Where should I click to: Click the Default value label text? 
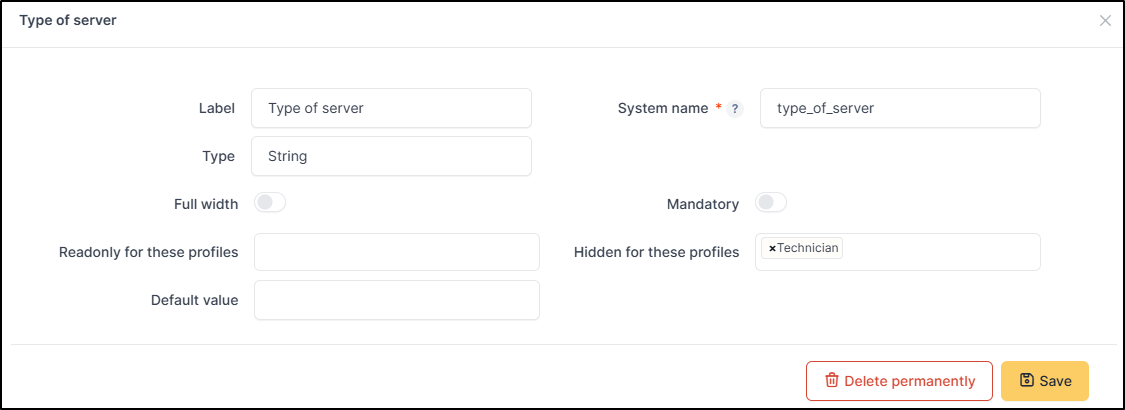[x=194, y=300]
